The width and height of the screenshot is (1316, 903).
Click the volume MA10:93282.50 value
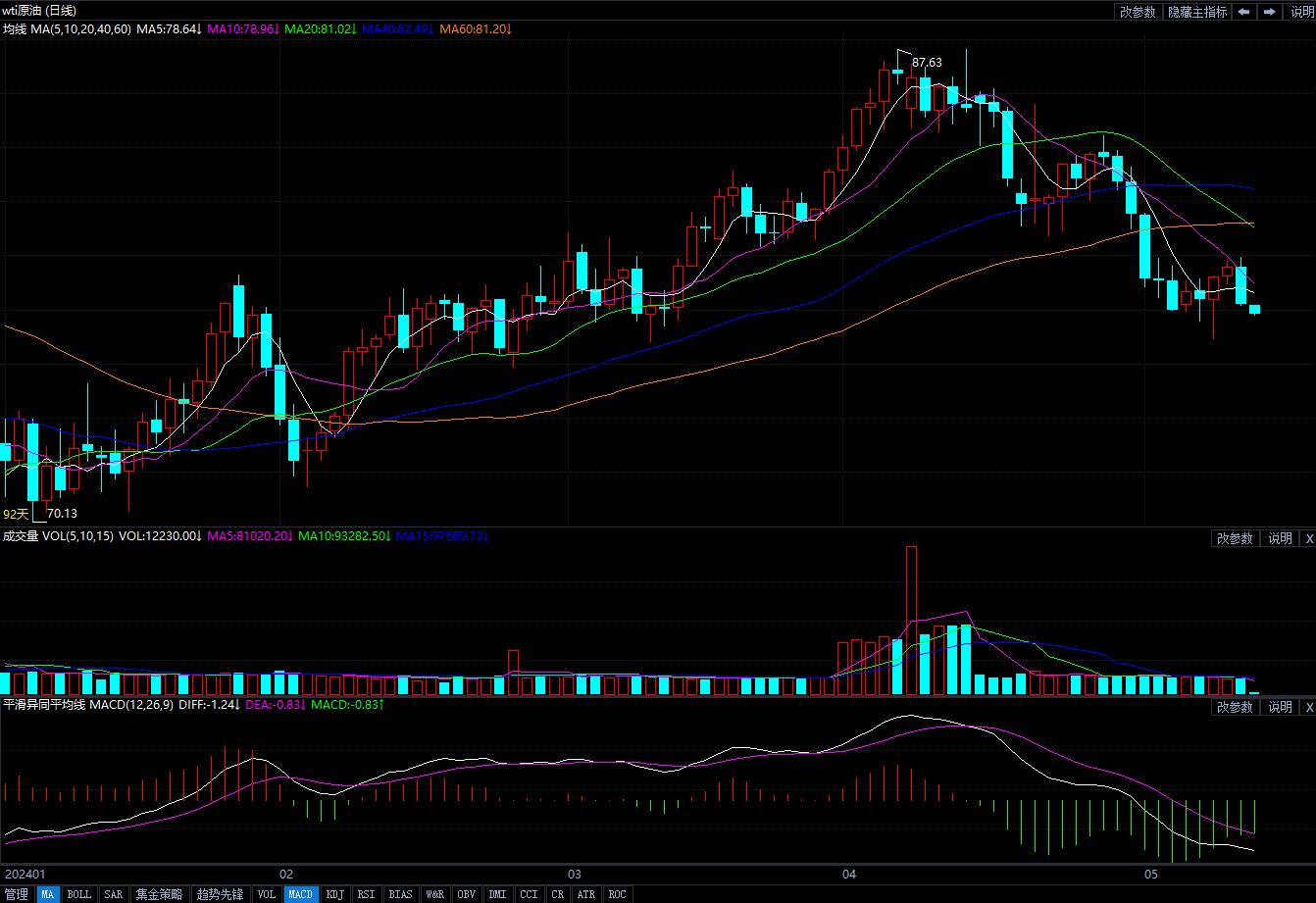(x=344, y=536)
